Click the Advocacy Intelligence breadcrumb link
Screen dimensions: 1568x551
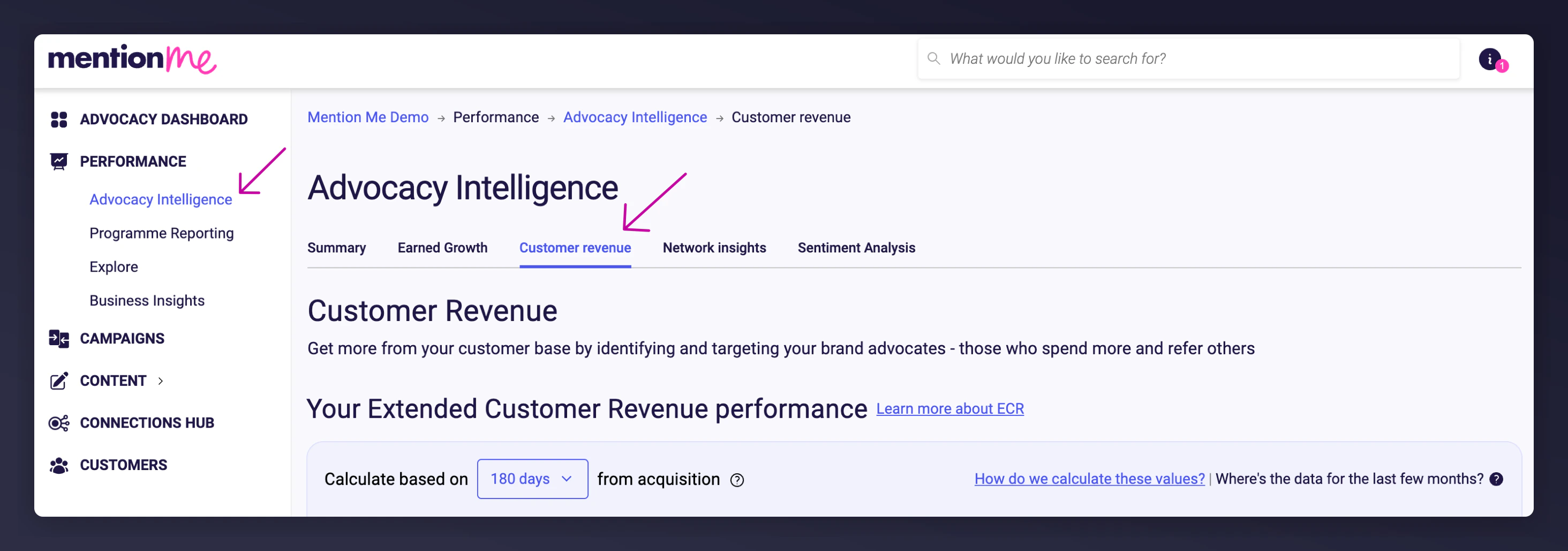pyautogui.click(x=635, y=117)
